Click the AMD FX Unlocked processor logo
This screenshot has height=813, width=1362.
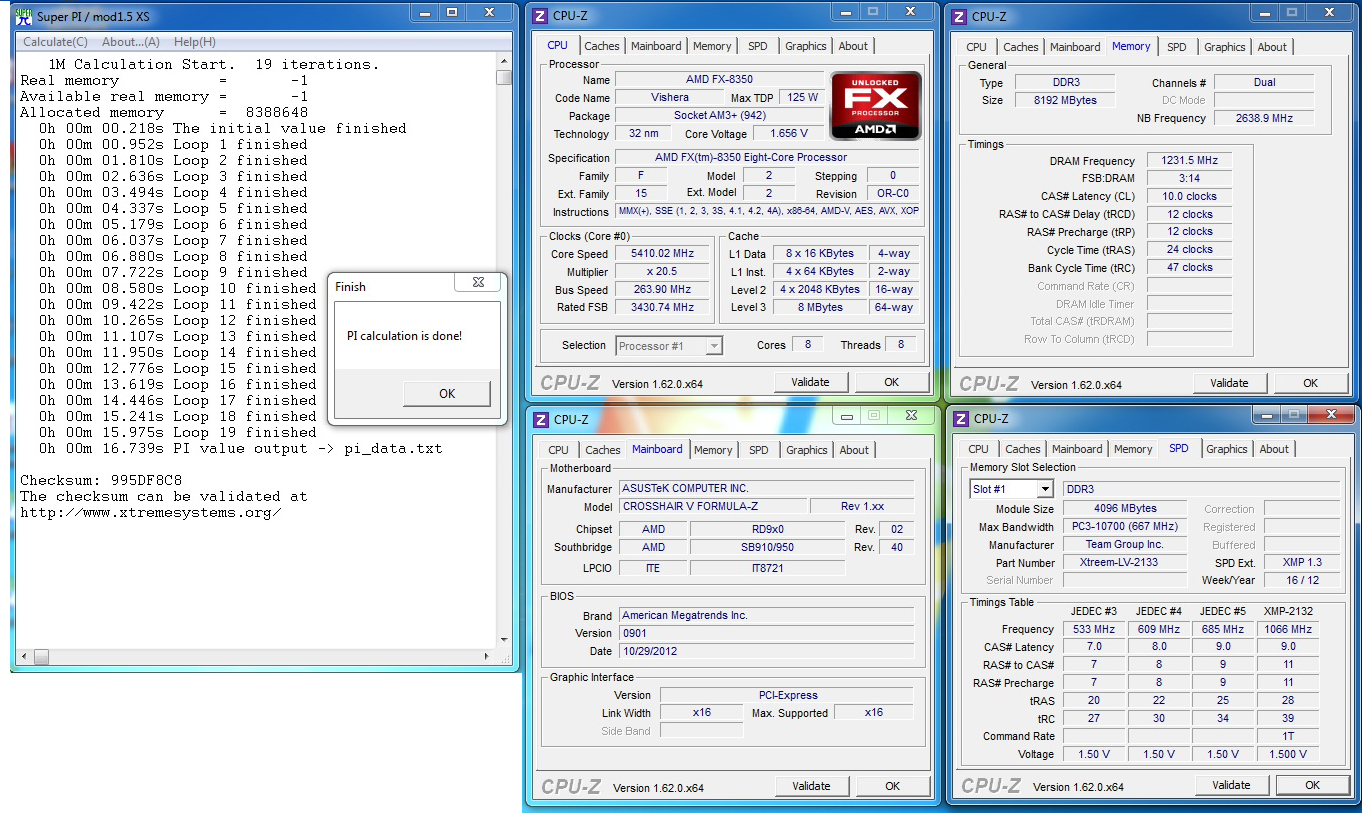click(875, 105)
